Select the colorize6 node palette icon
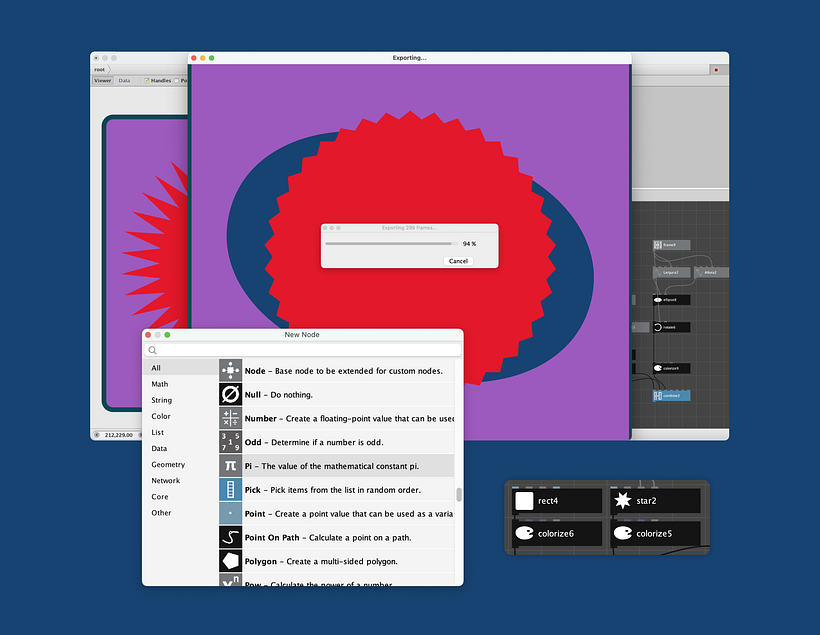Screen dimensions: 820x635 coord(524,533)
